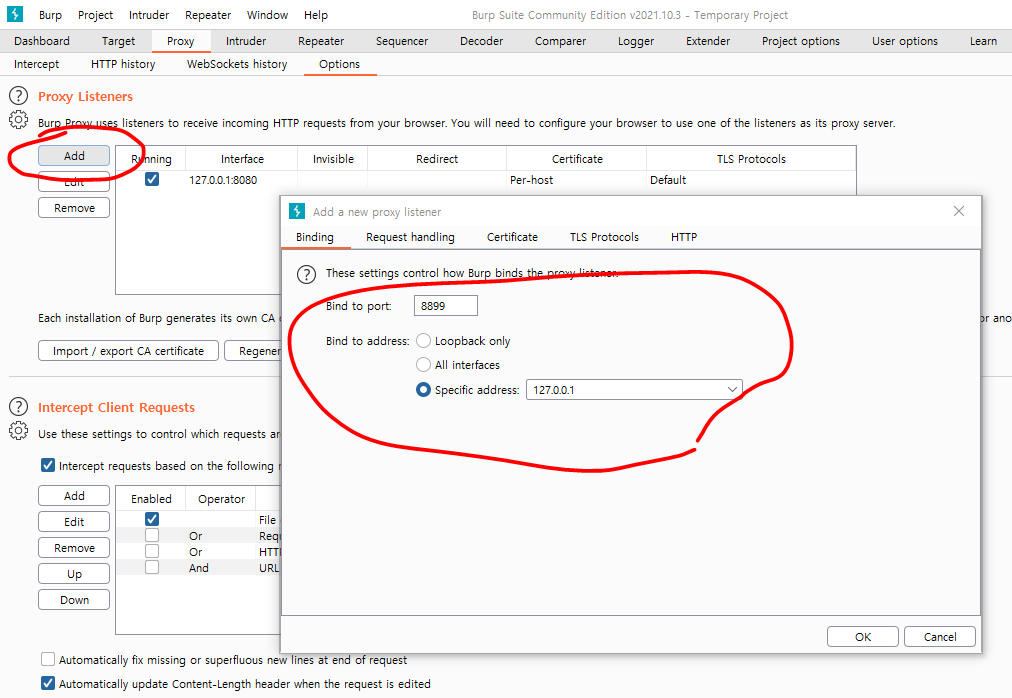The image size is (1012, 698).
Task: Toggle automatically fix missing new lines
Action: [48, 659]
